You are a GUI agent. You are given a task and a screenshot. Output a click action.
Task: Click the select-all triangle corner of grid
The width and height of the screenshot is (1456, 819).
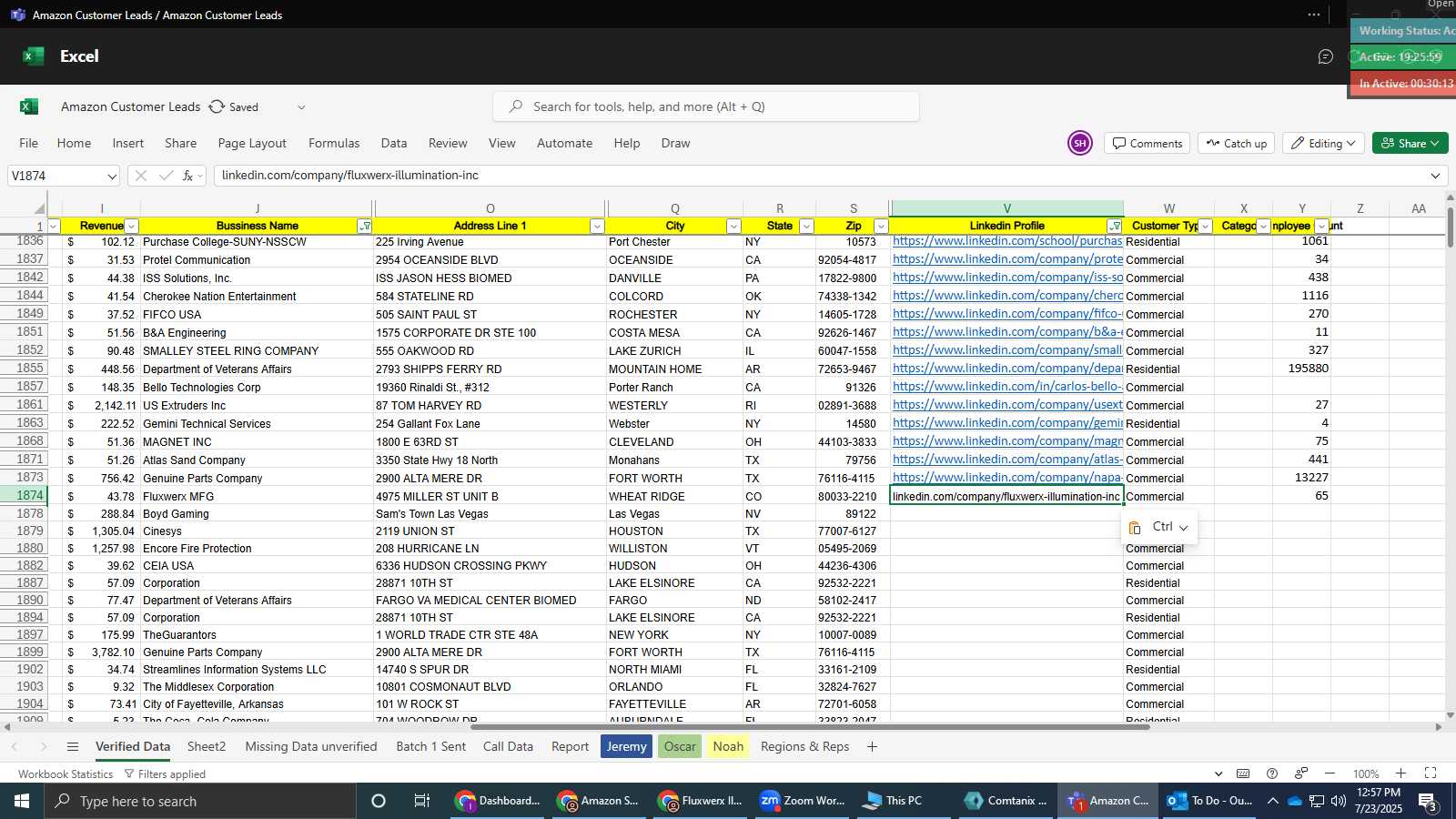pos(39,208)
